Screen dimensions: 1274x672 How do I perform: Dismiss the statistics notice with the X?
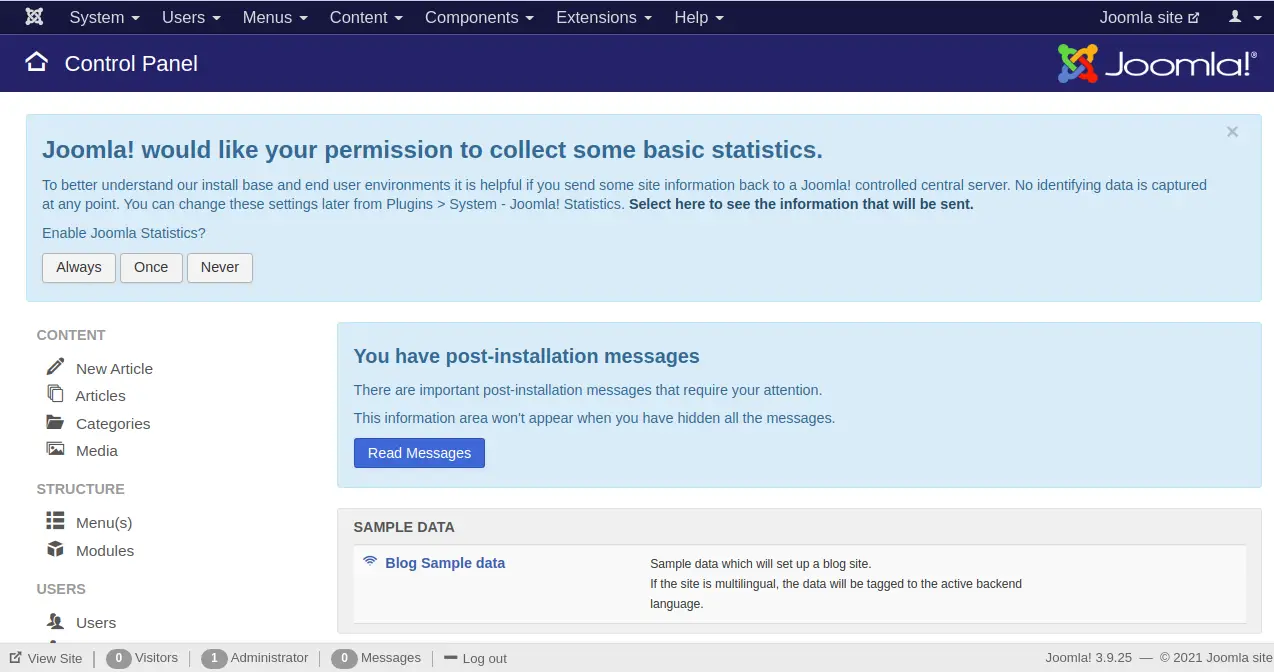tap(1232, 132)
